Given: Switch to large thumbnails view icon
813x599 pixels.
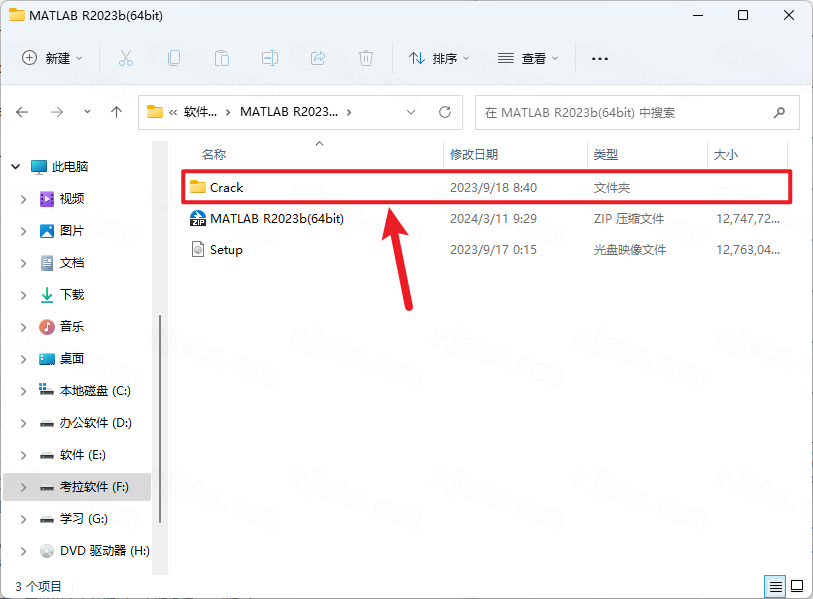Looking at the screenshot, I should (797, 585).
